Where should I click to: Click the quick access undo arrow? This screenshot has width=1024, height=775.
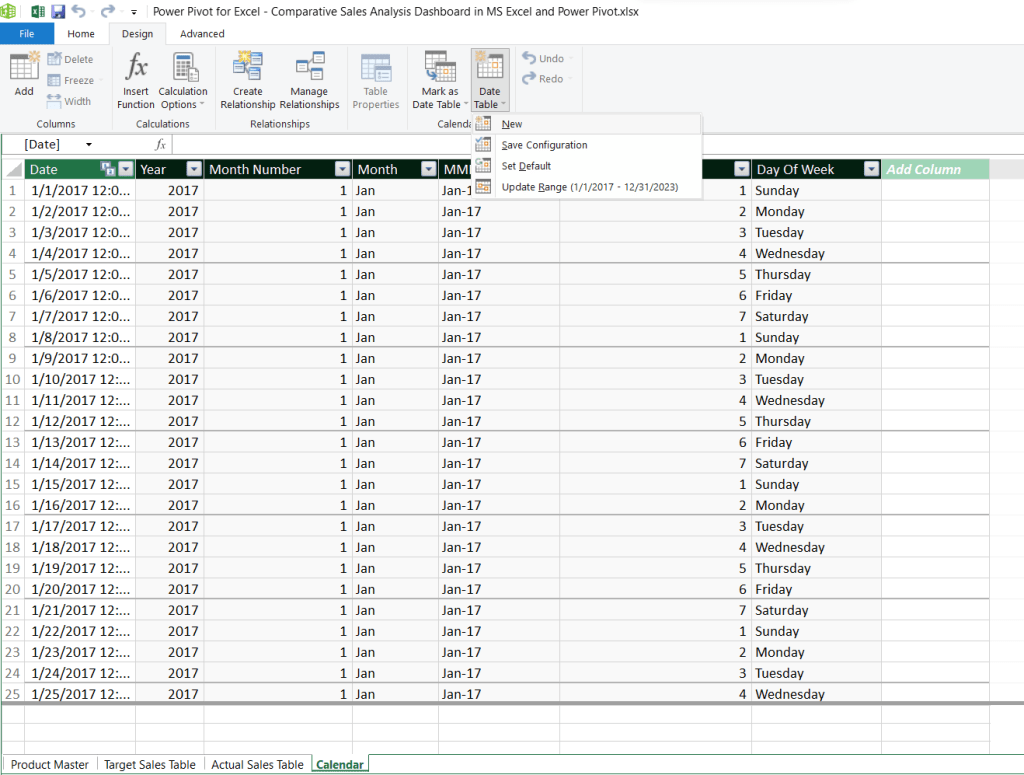(78, 10)
